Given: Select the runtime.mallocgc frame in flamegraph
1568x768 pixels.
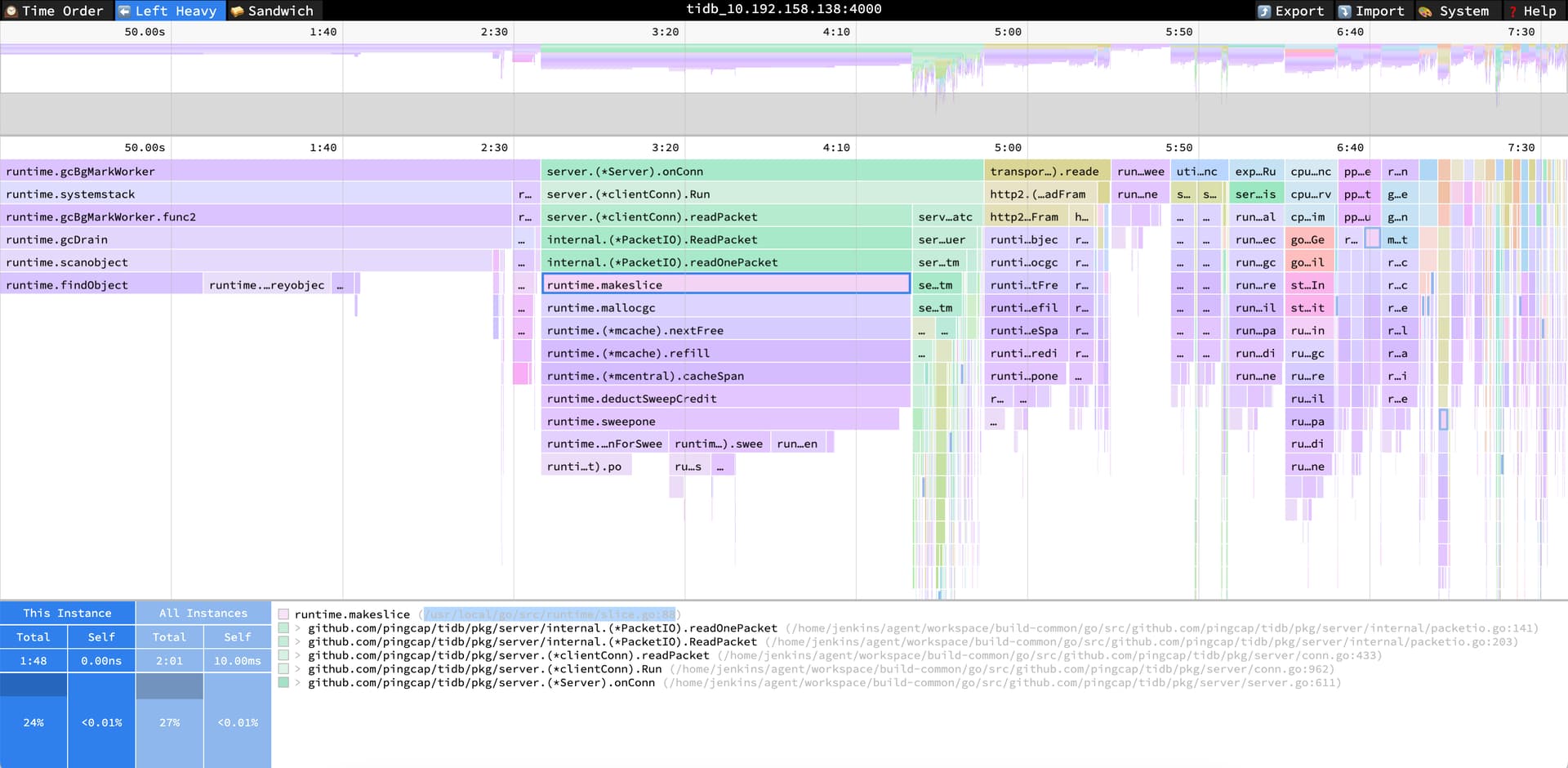Looking at the screenshot, I should 725,308.
